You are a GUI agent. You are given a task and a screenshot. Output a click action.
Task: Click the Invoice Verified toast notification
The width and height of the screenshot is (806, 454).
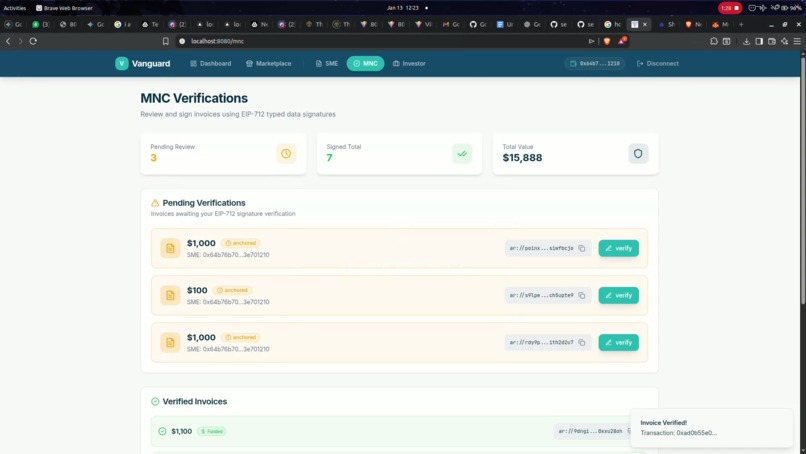click(711, 428)
